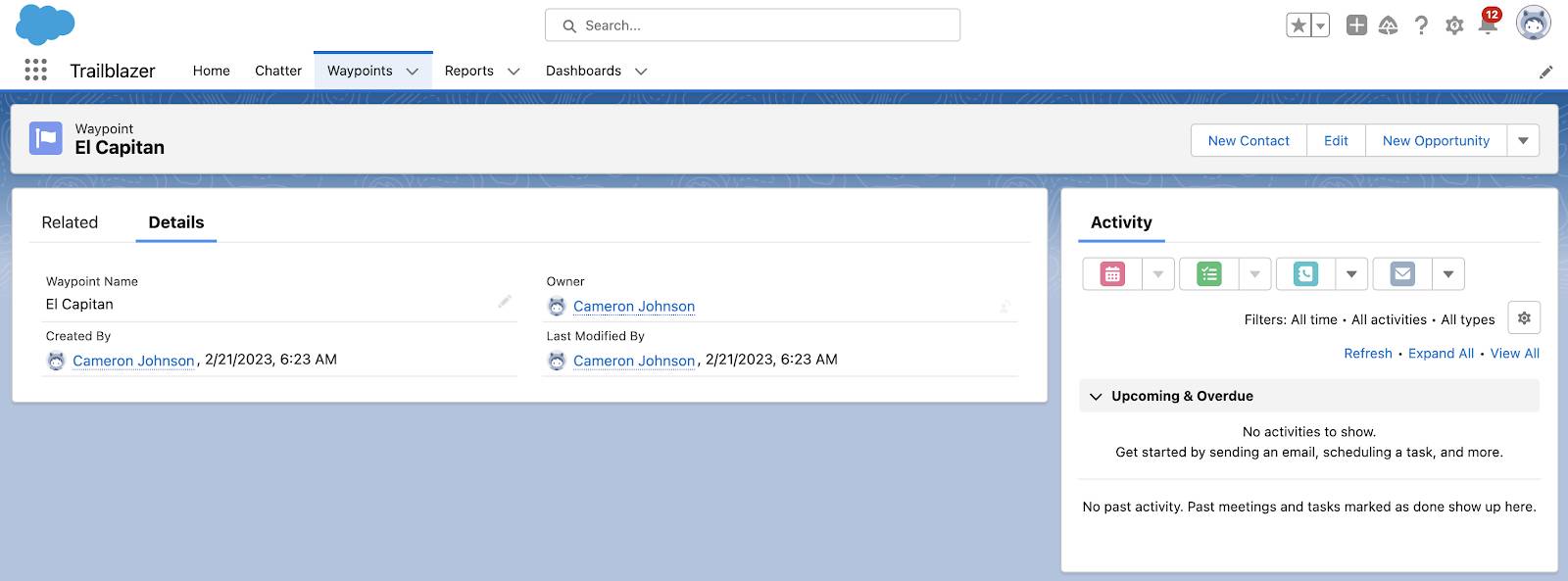Click the avatar beside Last Modified By name
The image size is (1568, 581).
[557, 361]
